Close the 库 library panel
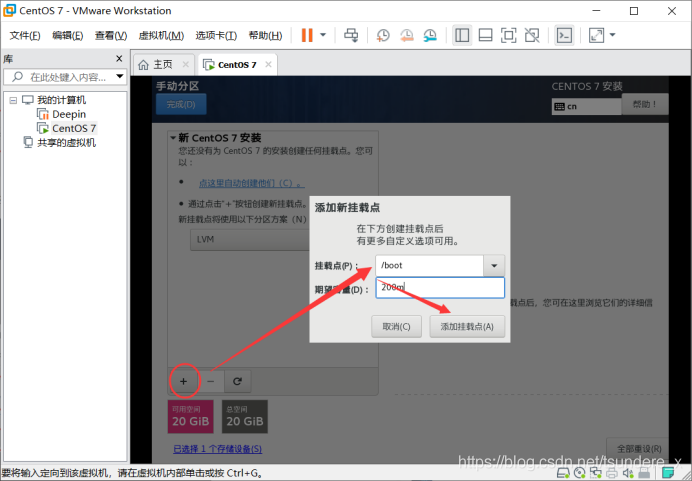This screenshot has height=481, width=692. 119,58
